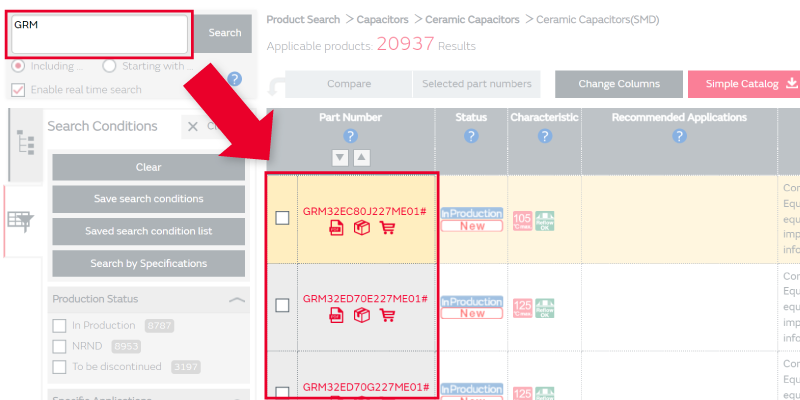Image resolution: width=800 pixels, height=400 pixels.
Task: Select the Including radio button
Action: (17, 66)
